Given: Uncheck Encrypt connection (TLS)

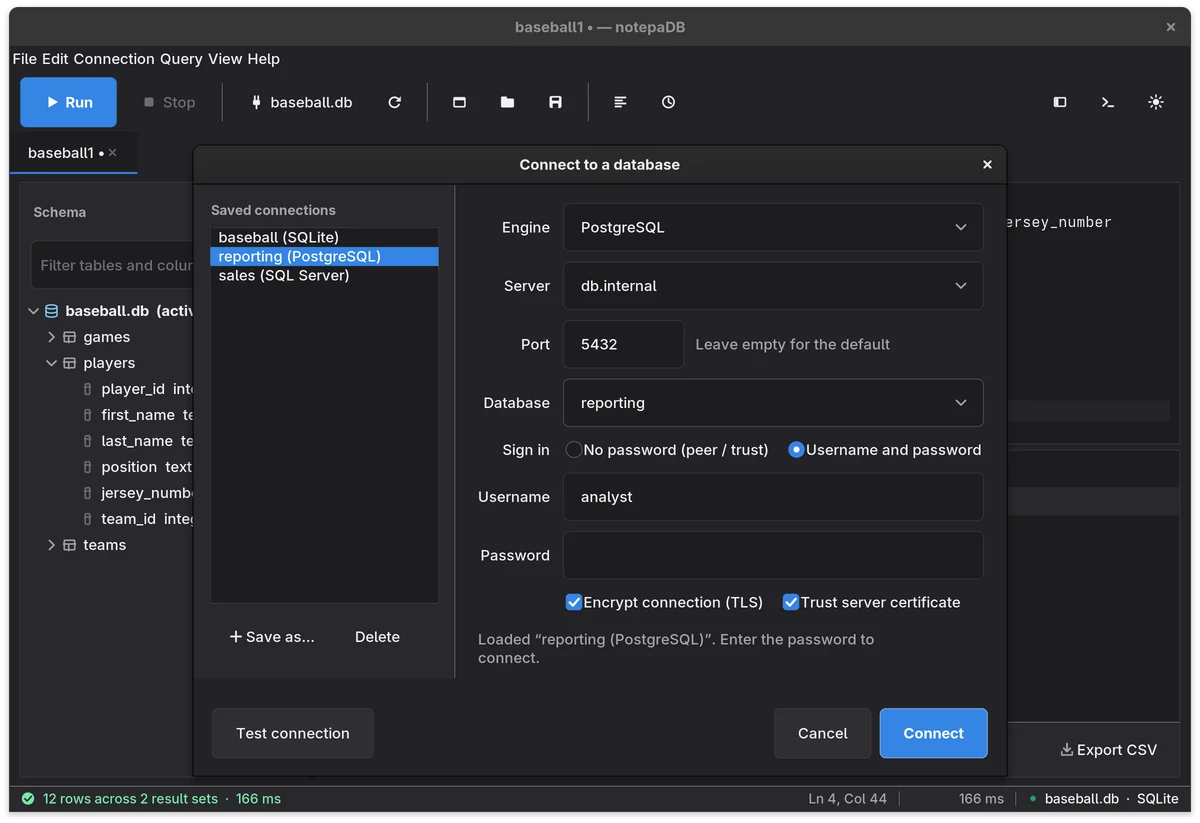Looking at the screenshot, I should point(664,602).
